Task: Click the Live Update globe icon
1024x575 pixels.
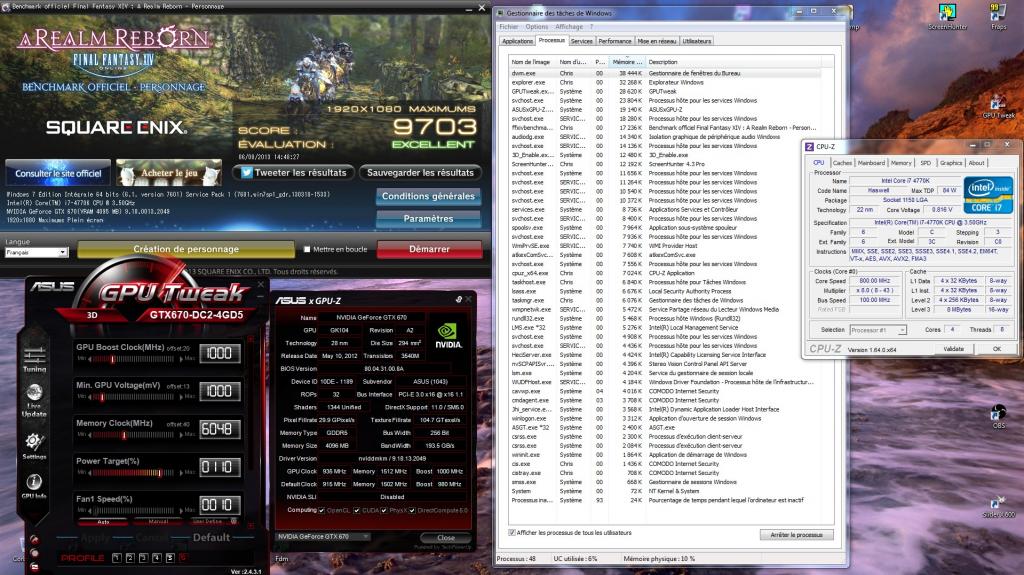Action: pyautogui.click(x=34, y=398)
